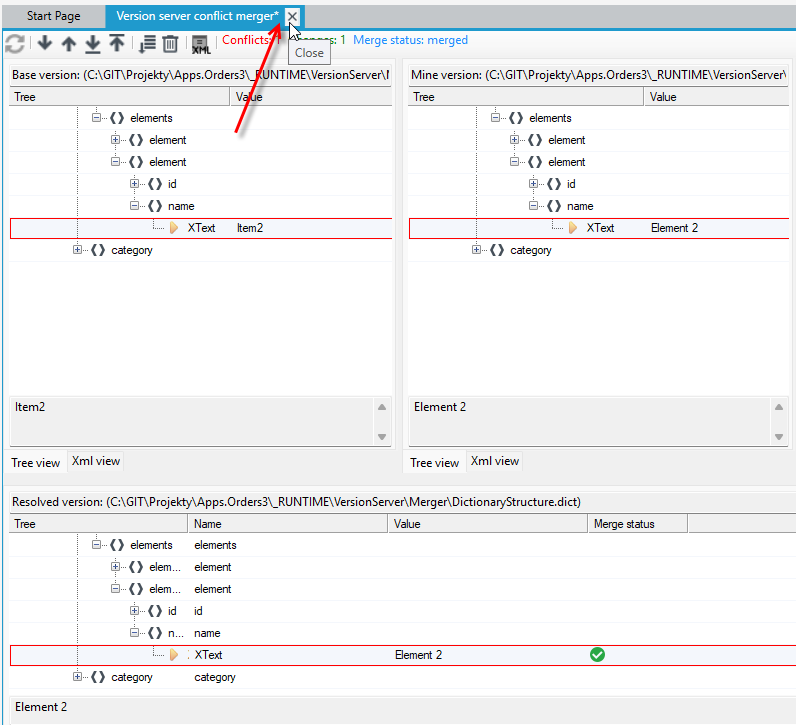The image size is (796, 725).
Task: Click the sorted list with arrow icon
Action: [147, 44]
